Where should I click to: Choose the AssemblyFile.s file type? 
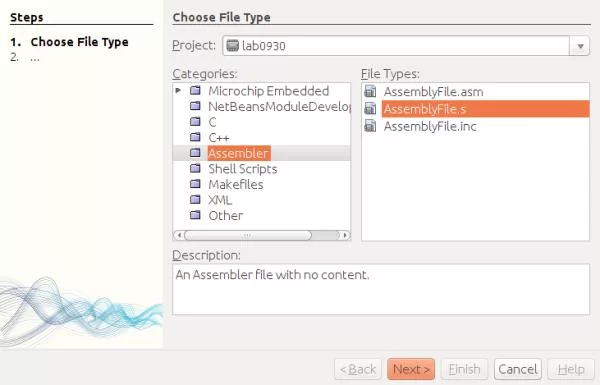(x=485, y=109)
